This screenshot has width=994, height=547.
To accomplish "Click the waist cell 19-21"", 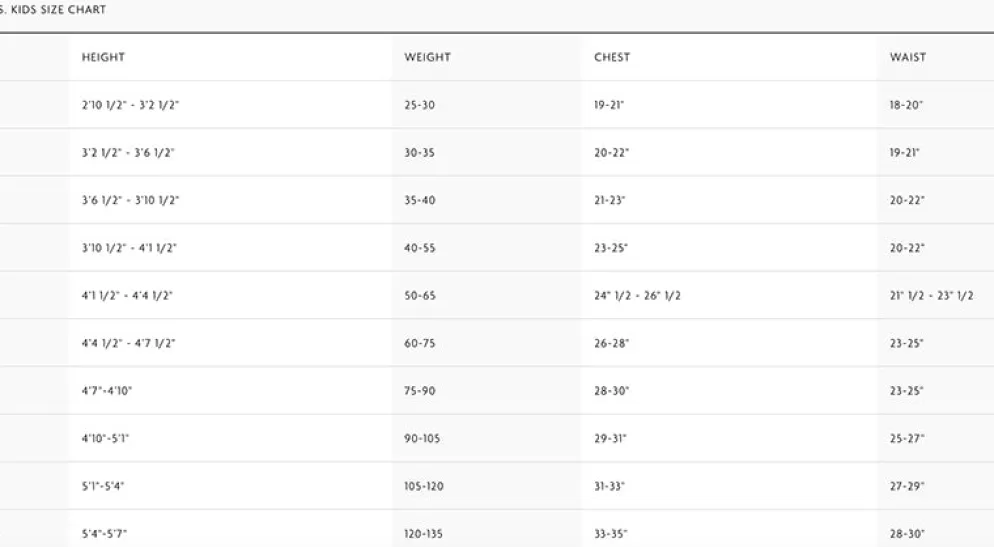I will (x=905, y=153).
